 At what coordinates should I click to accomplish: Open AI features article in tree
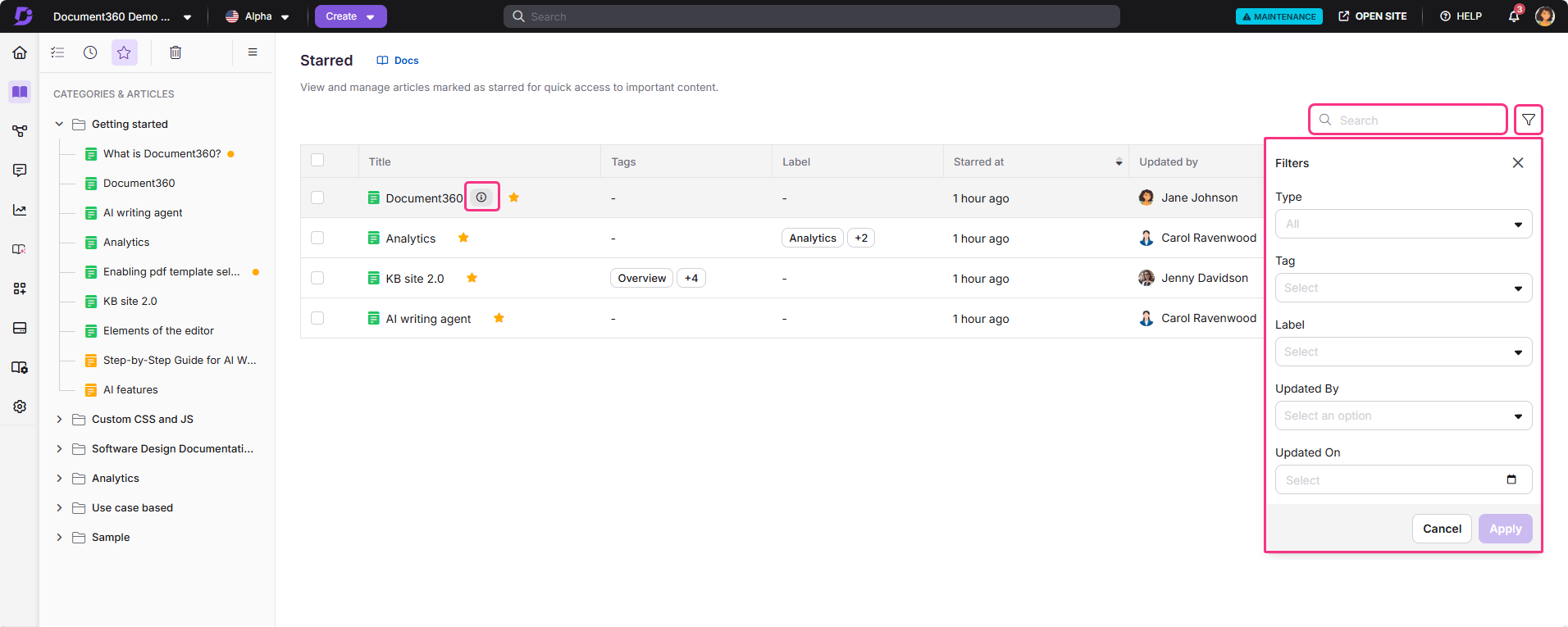[130, 389]
